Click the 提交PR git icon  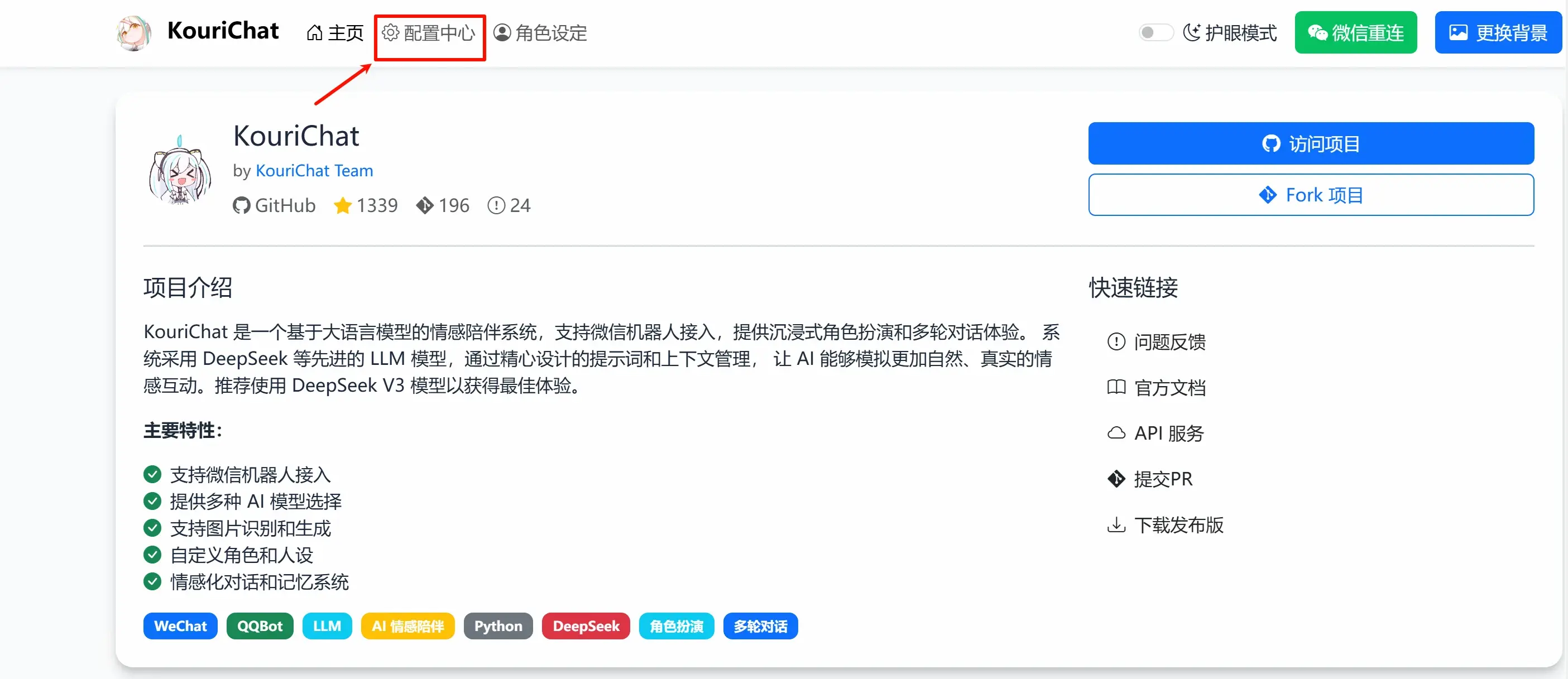click(x=1116, y=479)
